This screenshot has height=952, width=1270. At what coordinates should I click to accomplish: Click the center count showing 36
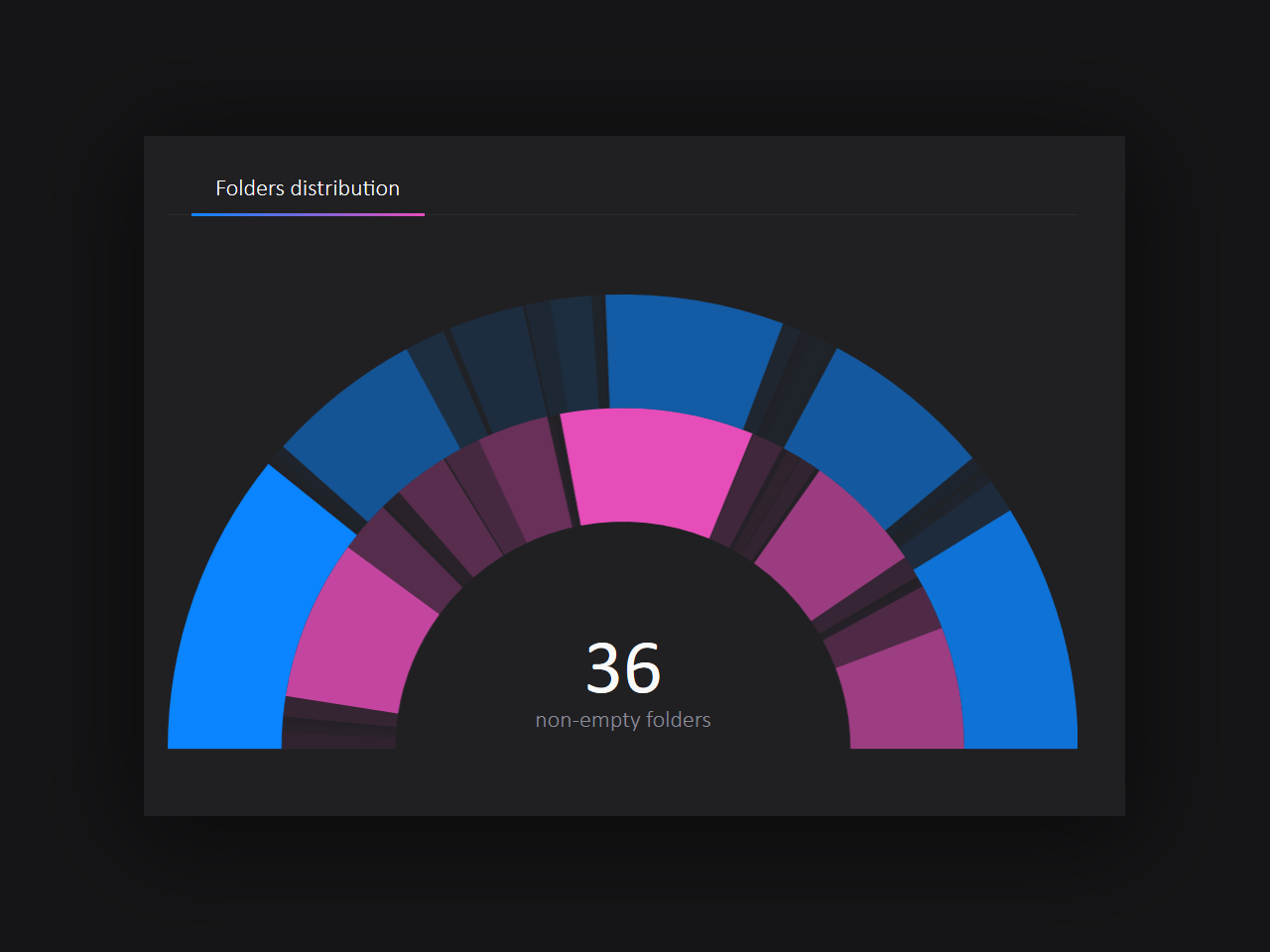tap(622, 669)
